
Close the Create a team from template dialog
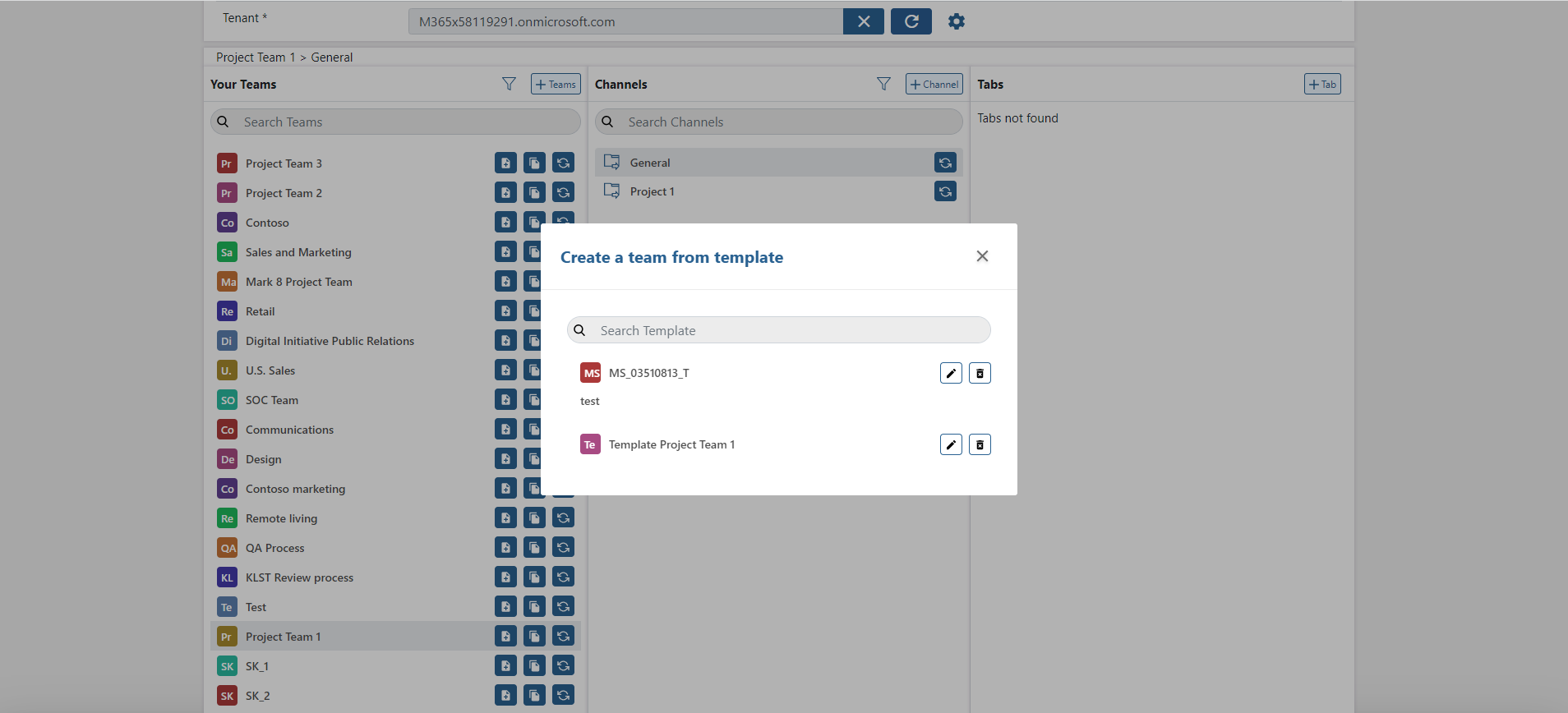982,256
